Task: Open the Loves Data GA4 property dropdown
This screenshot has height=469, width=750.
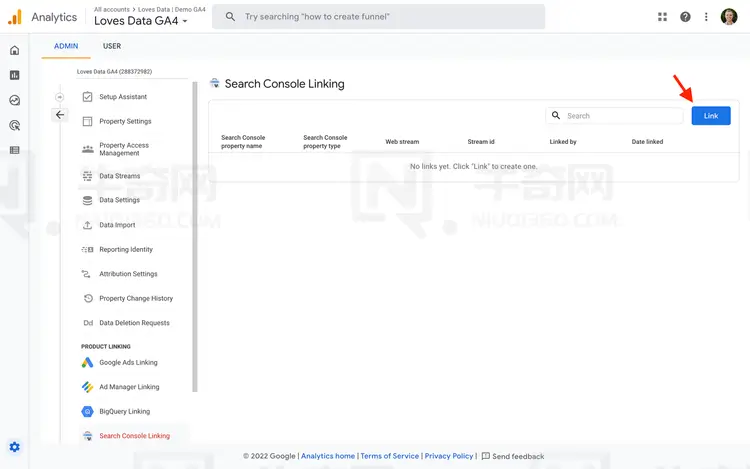Action: tap(141, 21)
